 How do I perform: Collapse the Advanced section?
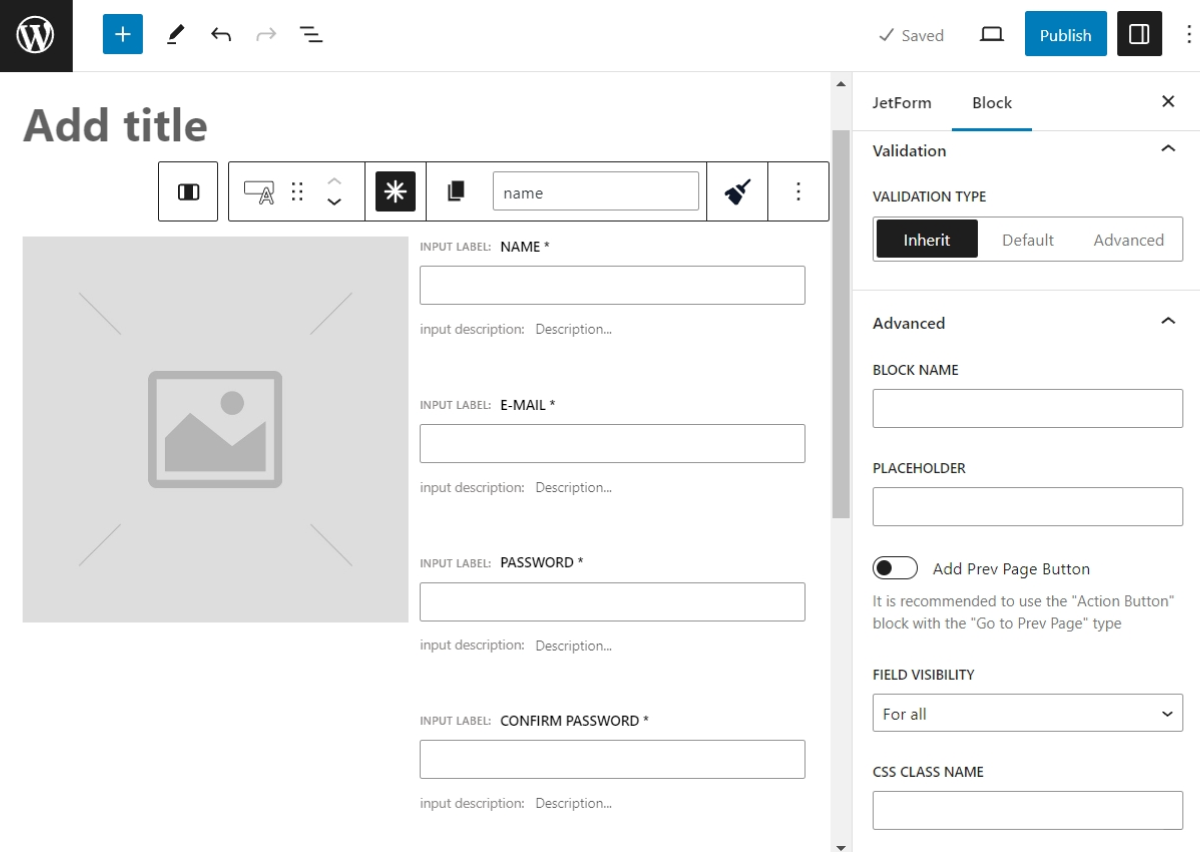(1167, 321)
